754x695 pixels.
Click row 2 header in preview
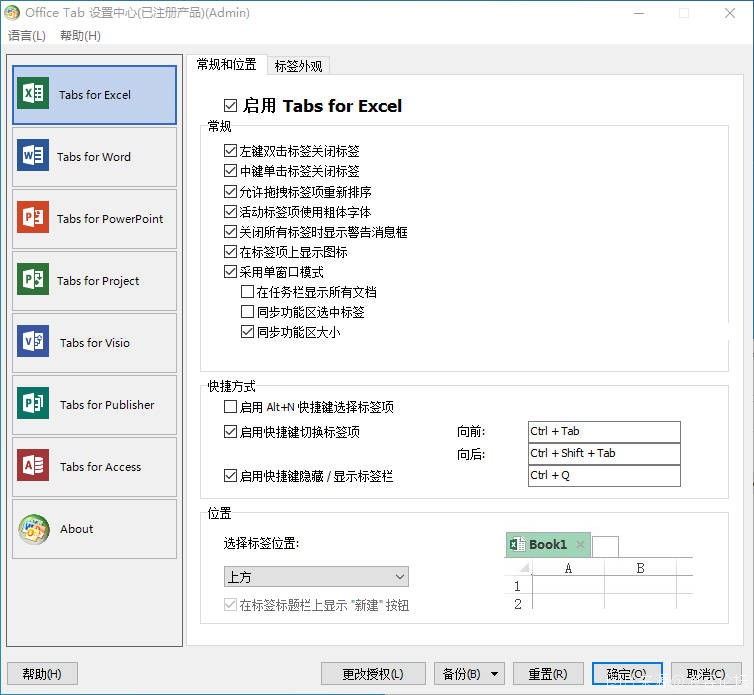(x=517, y=604)
